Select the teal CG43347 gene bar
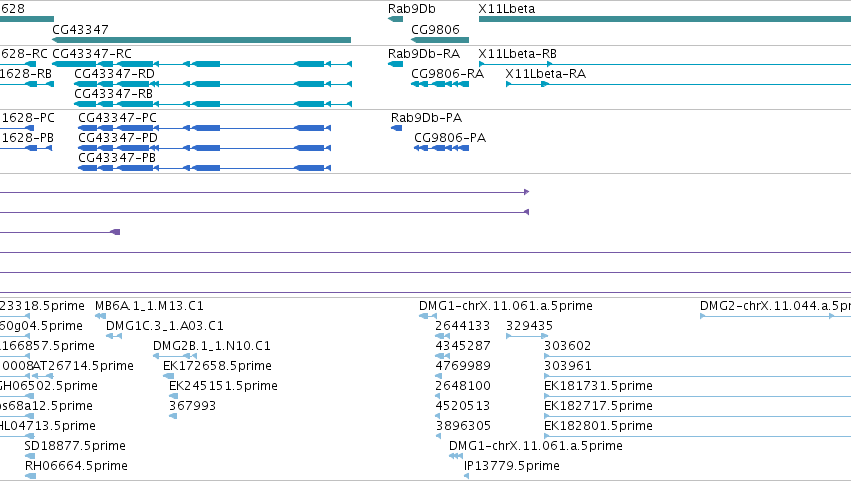Image resolution: width=851 pixels, height=481 pixels. 201,40
